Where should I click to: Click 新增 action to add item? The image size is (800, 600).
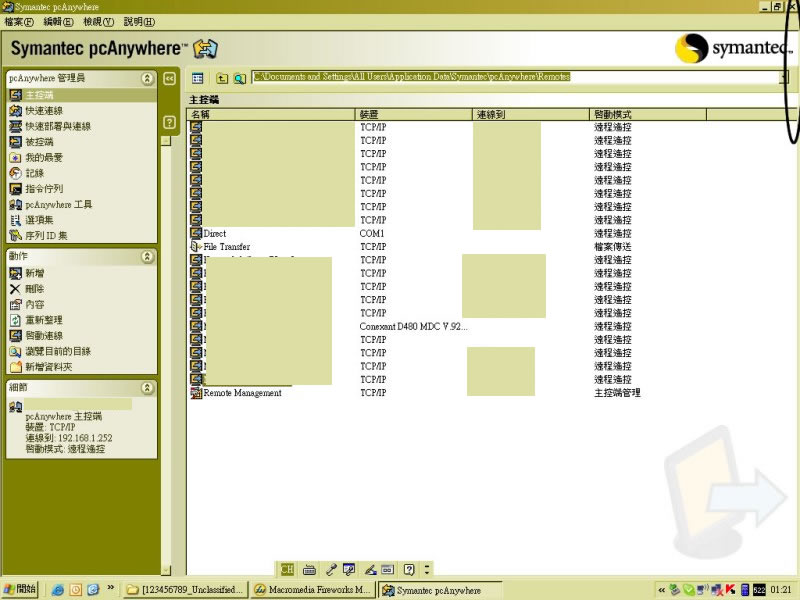pos(34,273)
